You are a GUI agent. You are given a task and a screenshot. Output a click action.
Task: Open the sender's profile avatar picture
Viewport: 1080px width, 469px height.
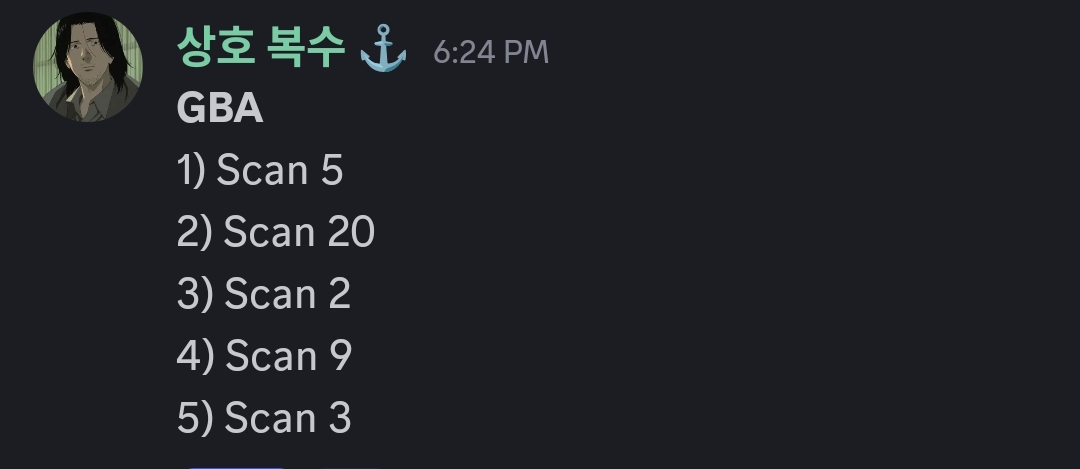click(89, 68)
